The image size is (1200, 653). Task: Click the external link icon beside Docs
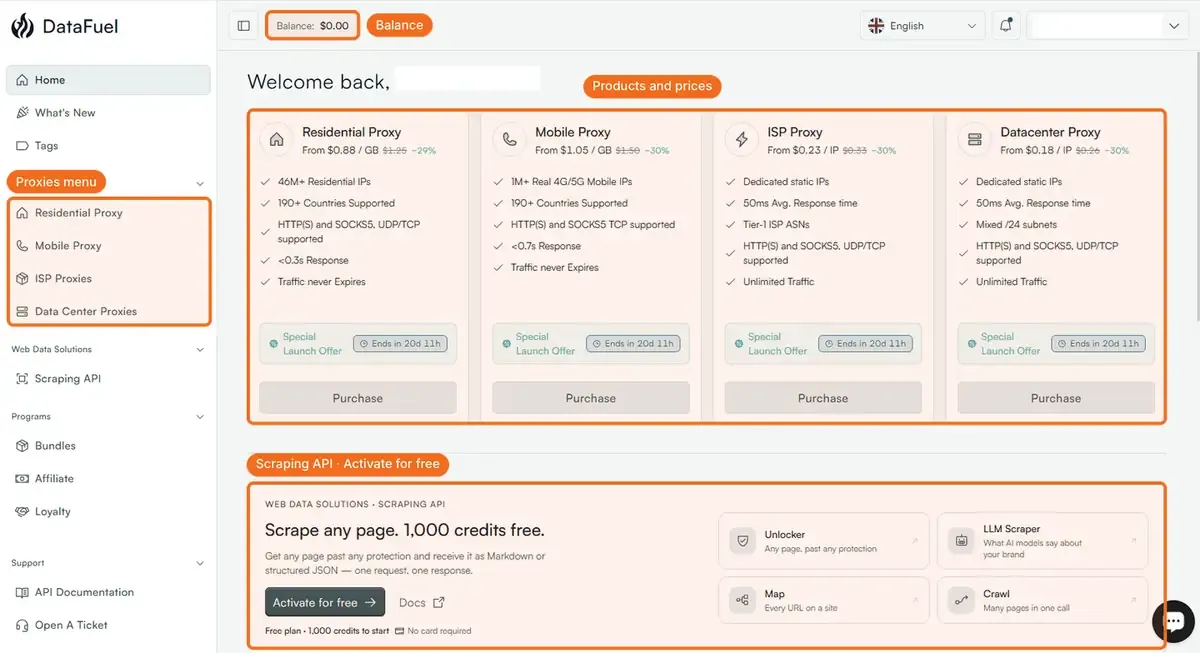pyautogui.click(x=438, y=602)
